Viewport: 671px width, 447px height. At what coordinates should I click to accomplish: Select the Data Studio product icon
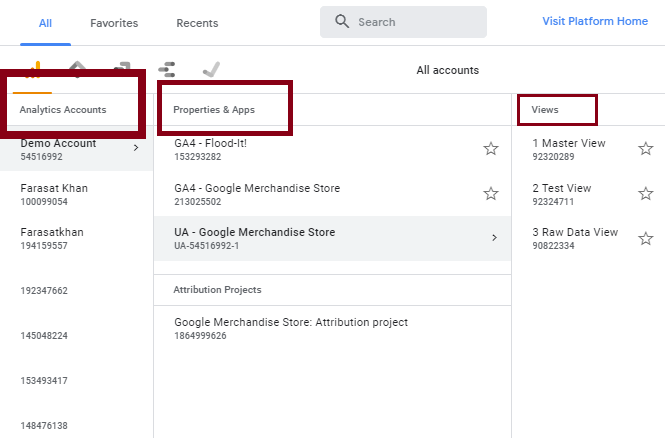[166, 69]
